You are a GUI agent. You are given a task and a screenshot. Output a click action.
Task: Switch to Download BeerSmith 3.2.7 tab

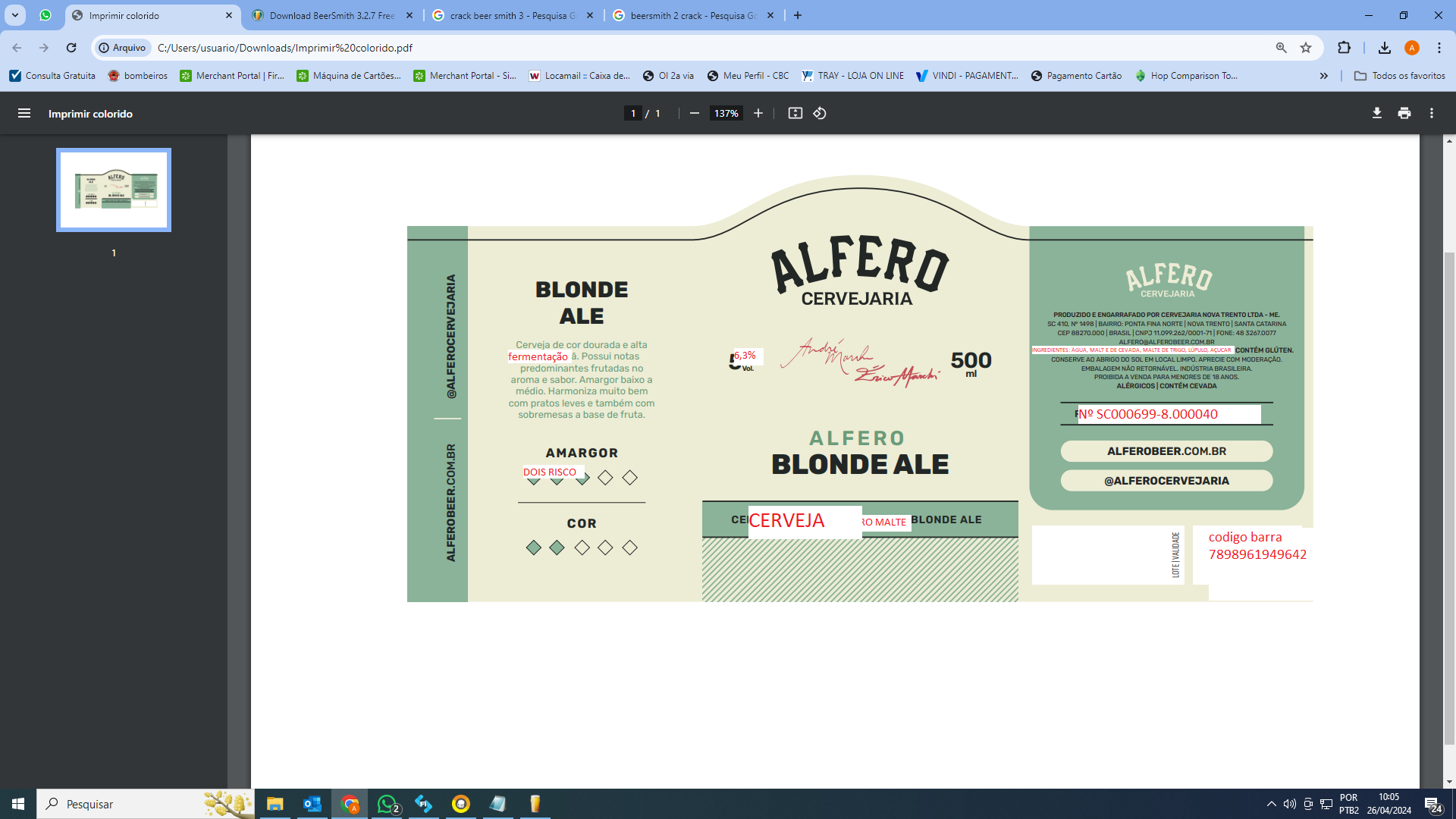point(331,15)
